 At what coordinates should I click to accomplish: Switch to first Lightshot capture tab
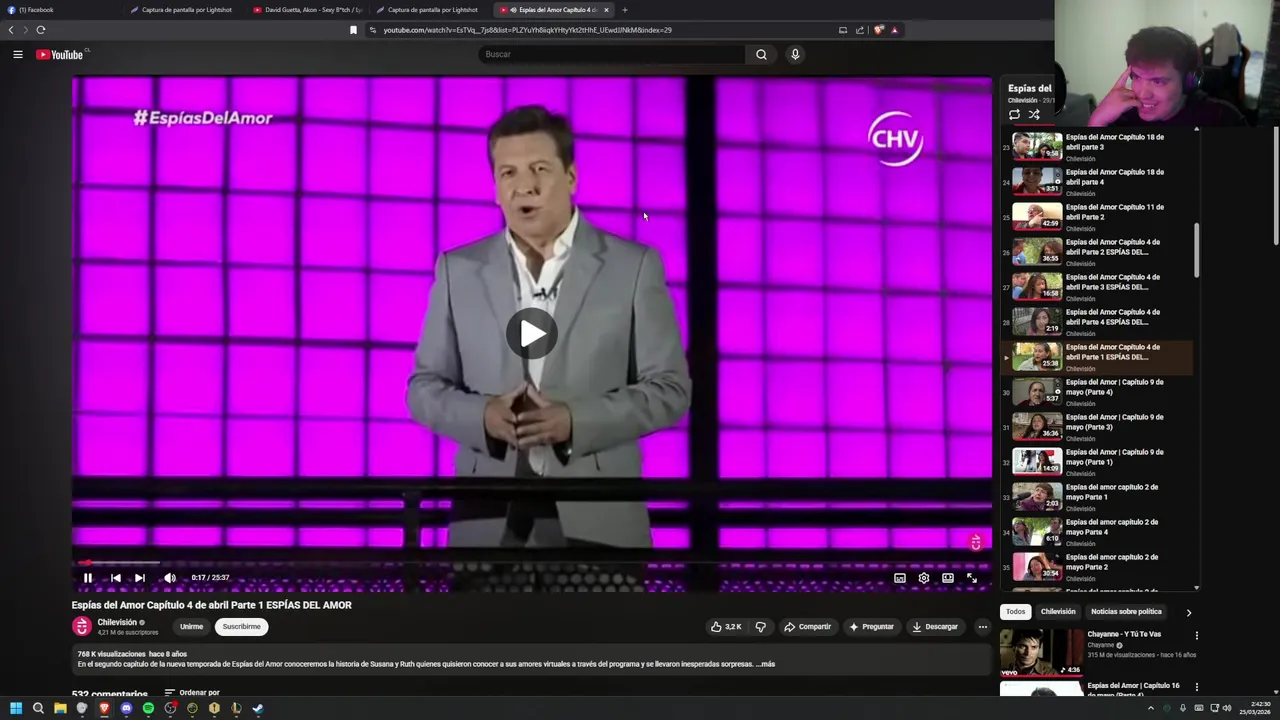185,10
